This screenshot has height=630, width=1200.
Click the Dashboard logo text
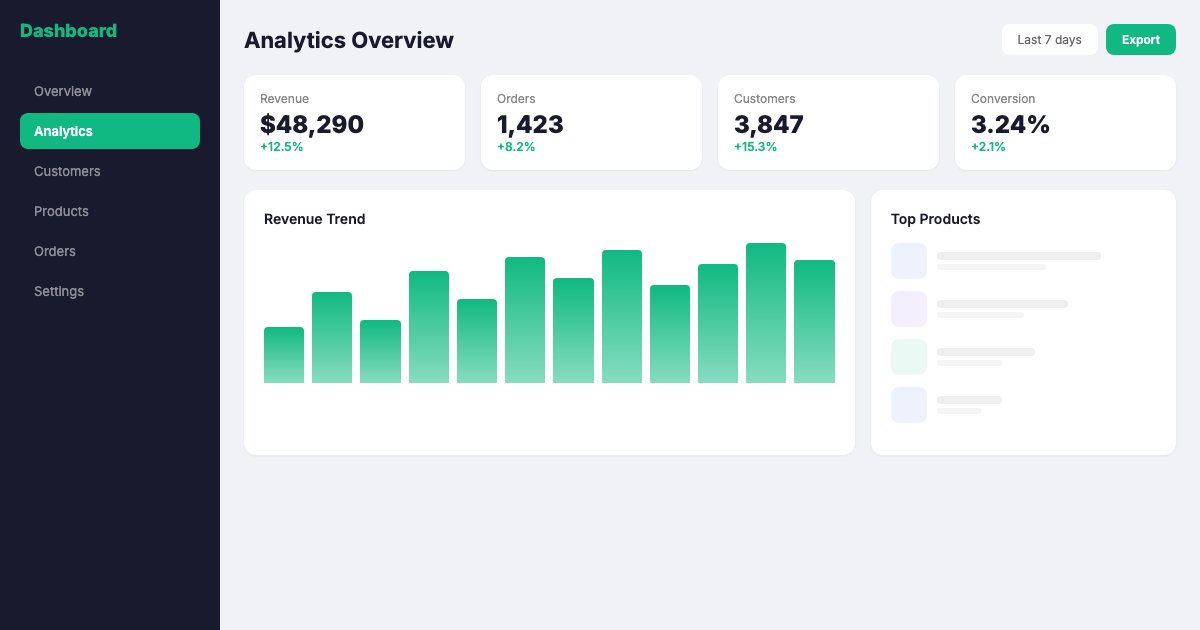tap(68, 31)
